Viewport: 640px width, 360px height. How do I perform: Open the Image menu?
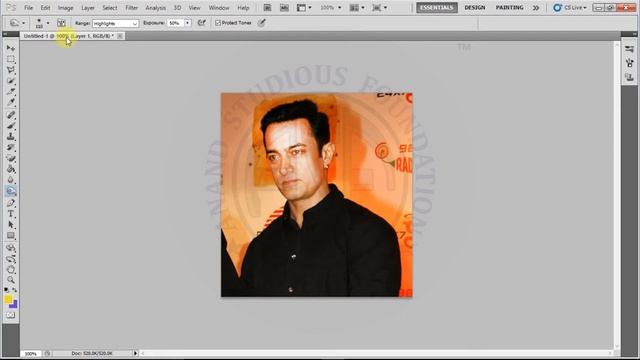[x=65, y=8]
